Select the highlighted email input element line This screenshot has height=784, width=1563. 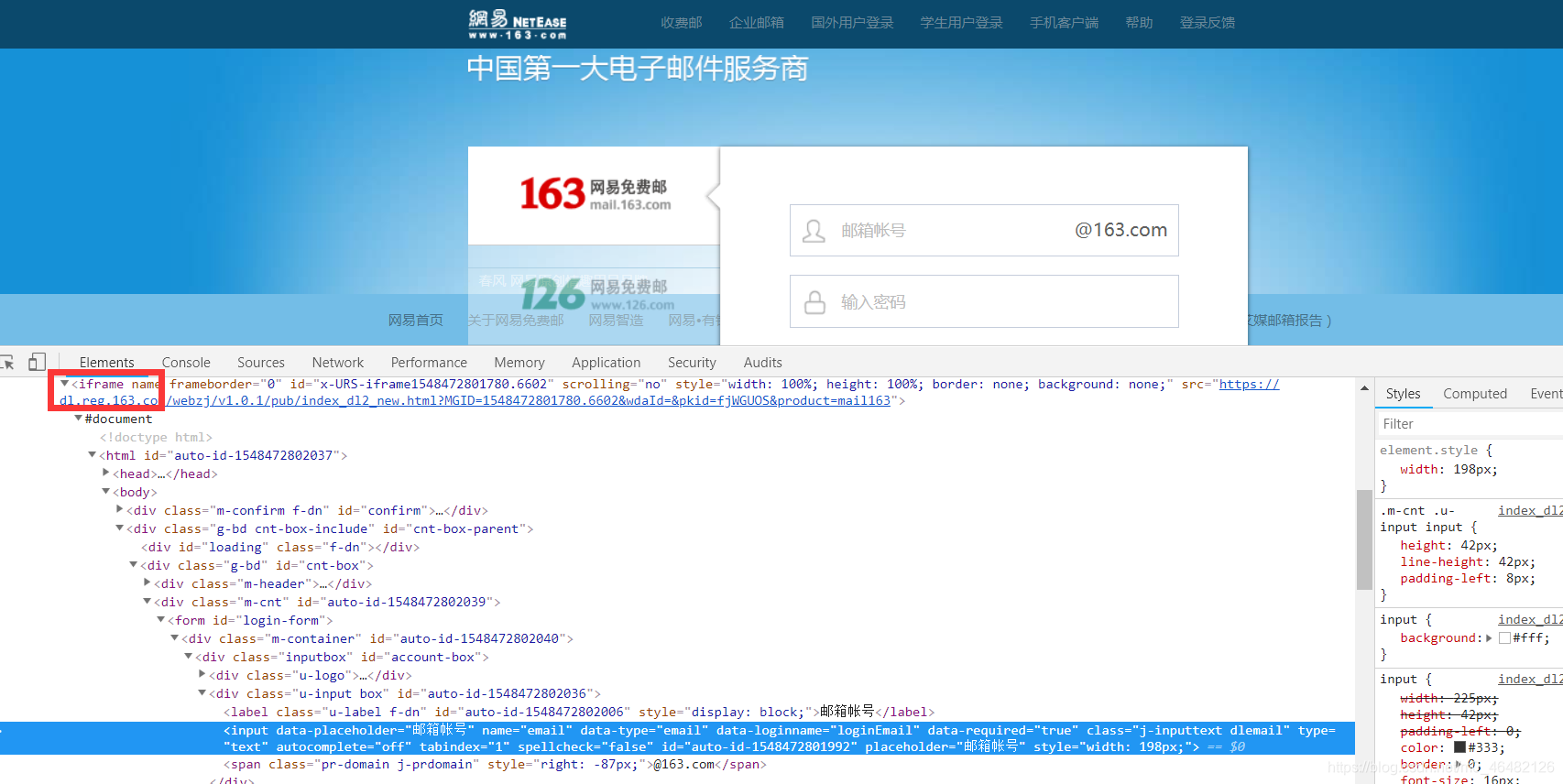[677, 738]
